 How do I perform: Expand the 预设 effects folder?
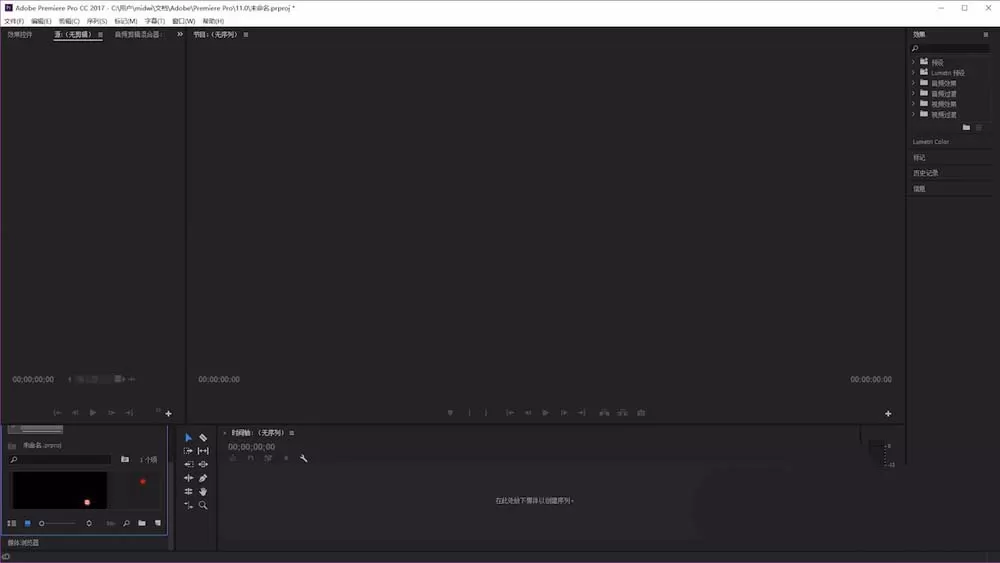[913, 62]
